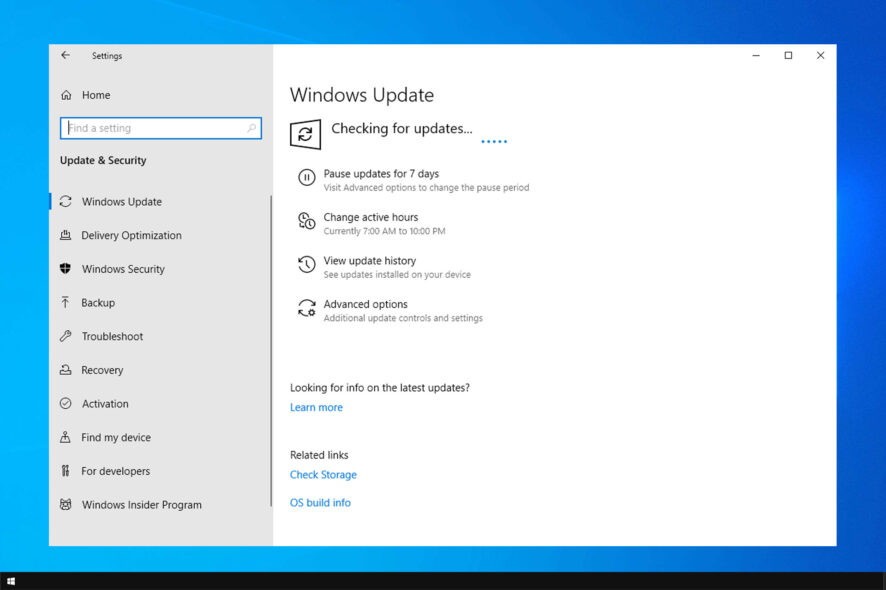
Task: Click the large update refresh icon
Action: click(x=305, y=135)
